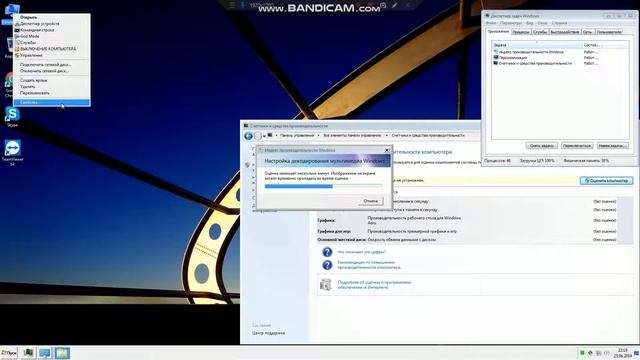Click 'Все элементы панели управления' breadcrumb
The width and height of the screenshot is (640, 360).
[352, 136]
